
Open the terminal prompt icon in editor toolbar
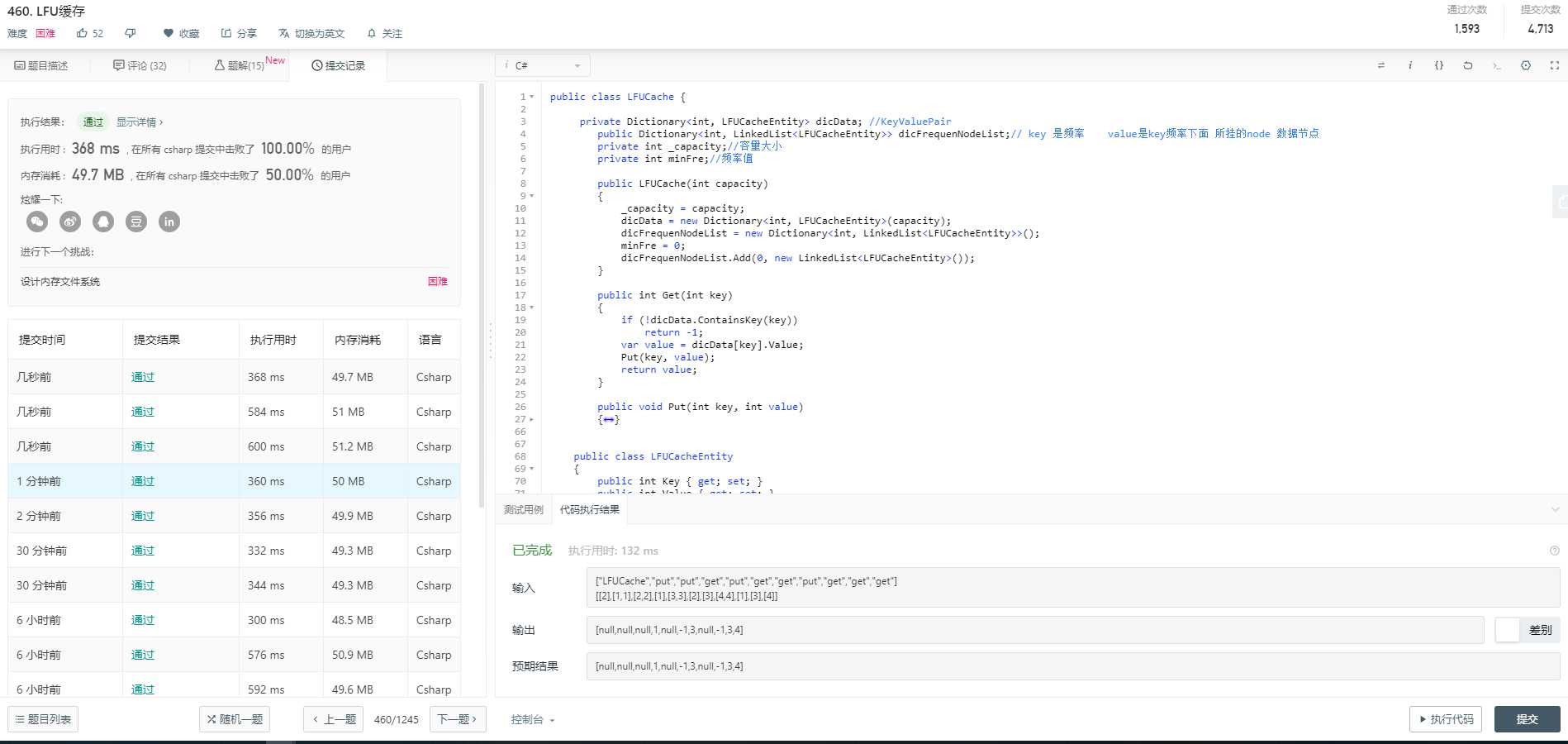(1497, 65)
